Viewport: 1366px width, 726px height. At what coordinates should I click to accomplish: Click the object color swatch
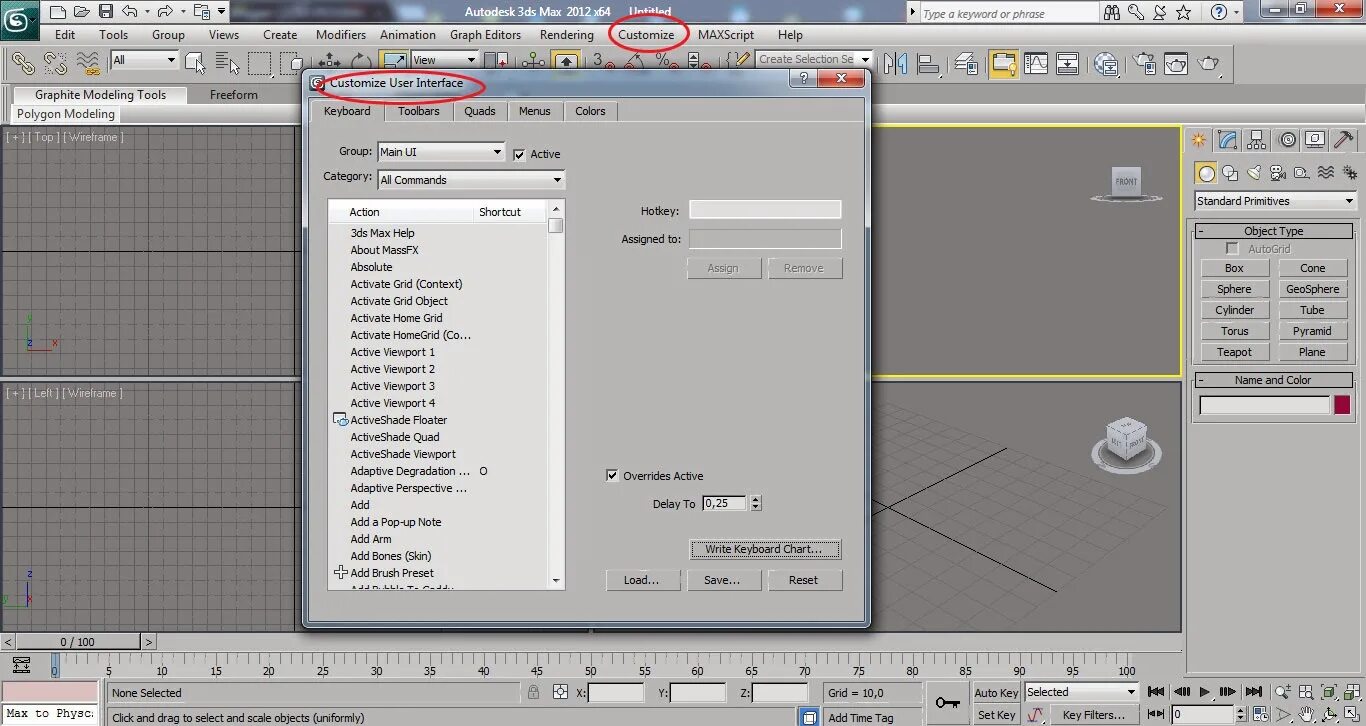(1341, 405)
